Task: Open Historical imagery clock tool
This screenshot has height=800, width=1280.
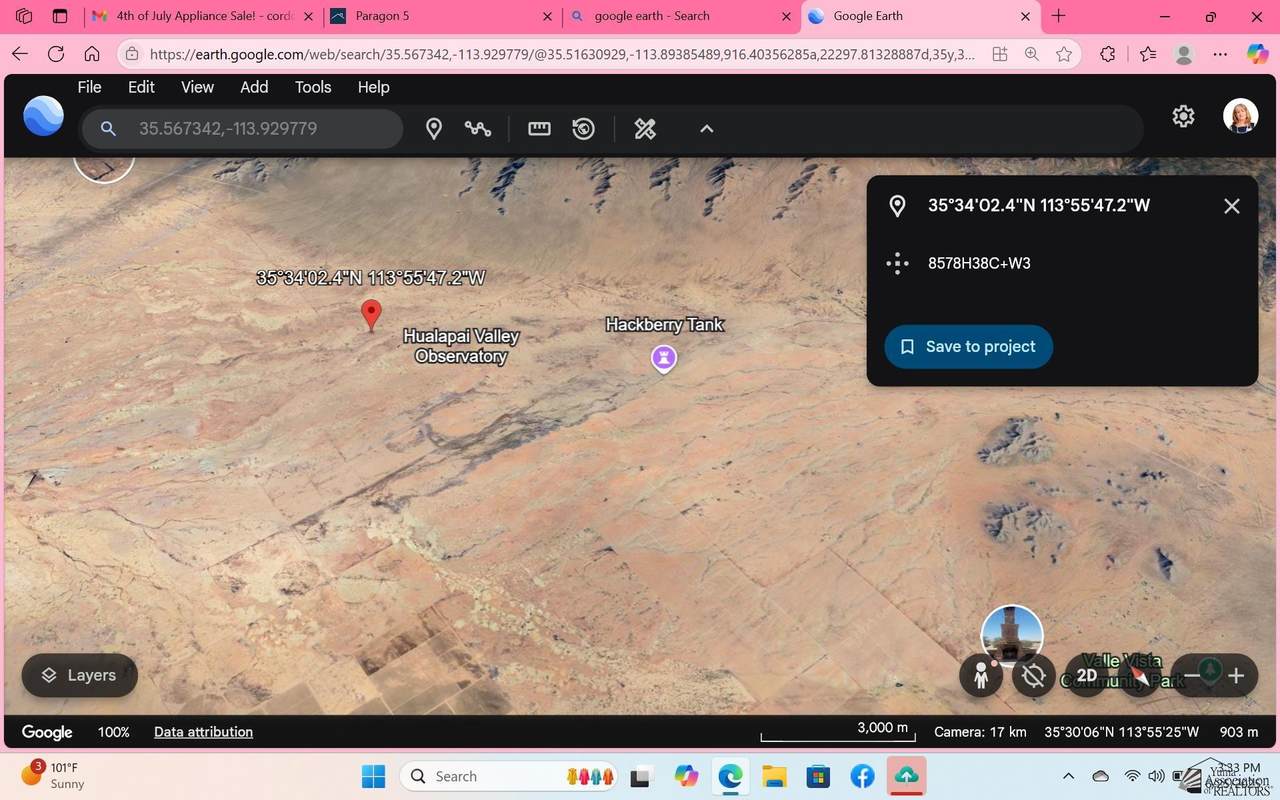Action: 584,129
